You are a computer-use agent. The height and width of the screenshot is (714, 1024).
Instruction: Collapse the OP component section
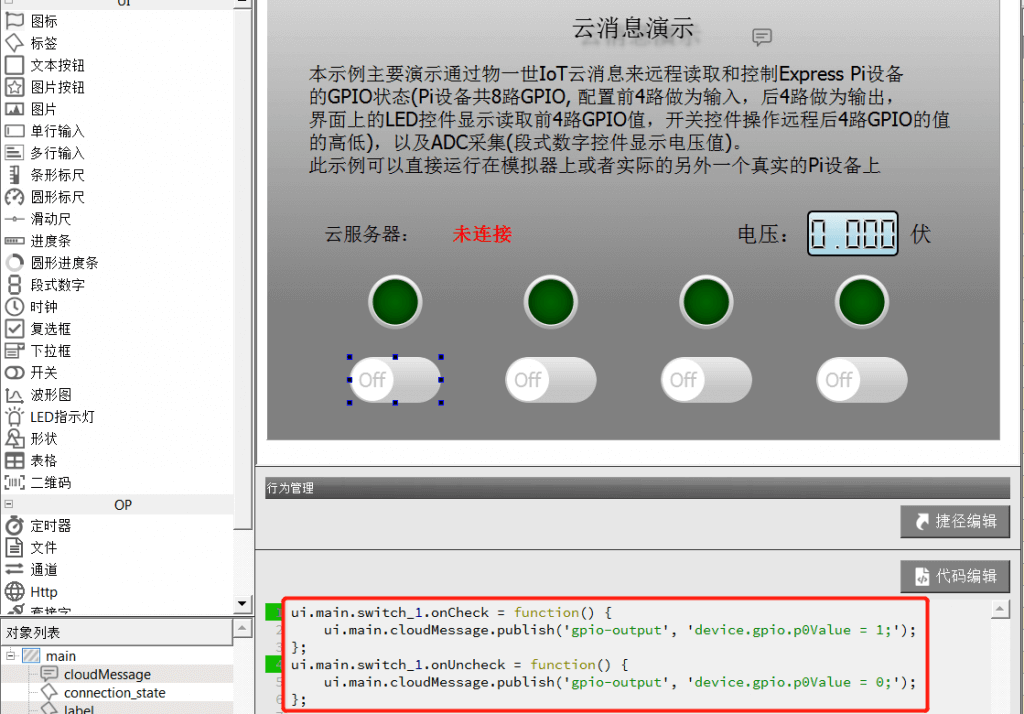[x=9, y=504]
